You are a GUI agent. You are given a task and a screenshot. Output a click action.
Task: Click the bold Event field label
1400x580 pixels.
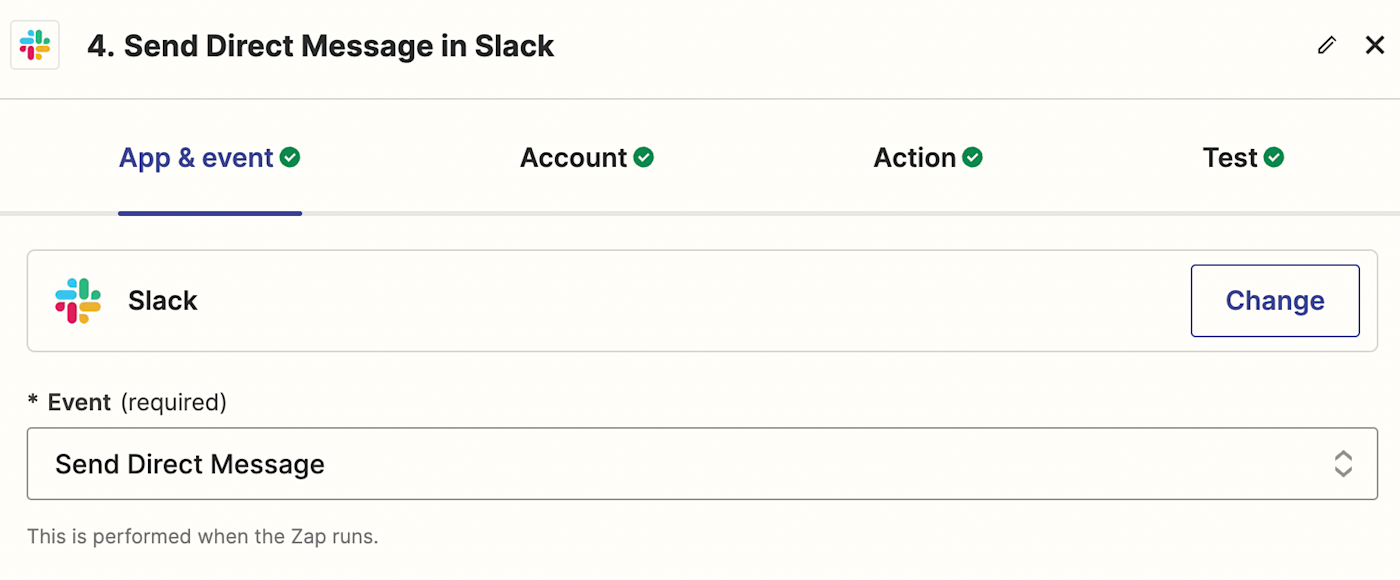(79, 402)
